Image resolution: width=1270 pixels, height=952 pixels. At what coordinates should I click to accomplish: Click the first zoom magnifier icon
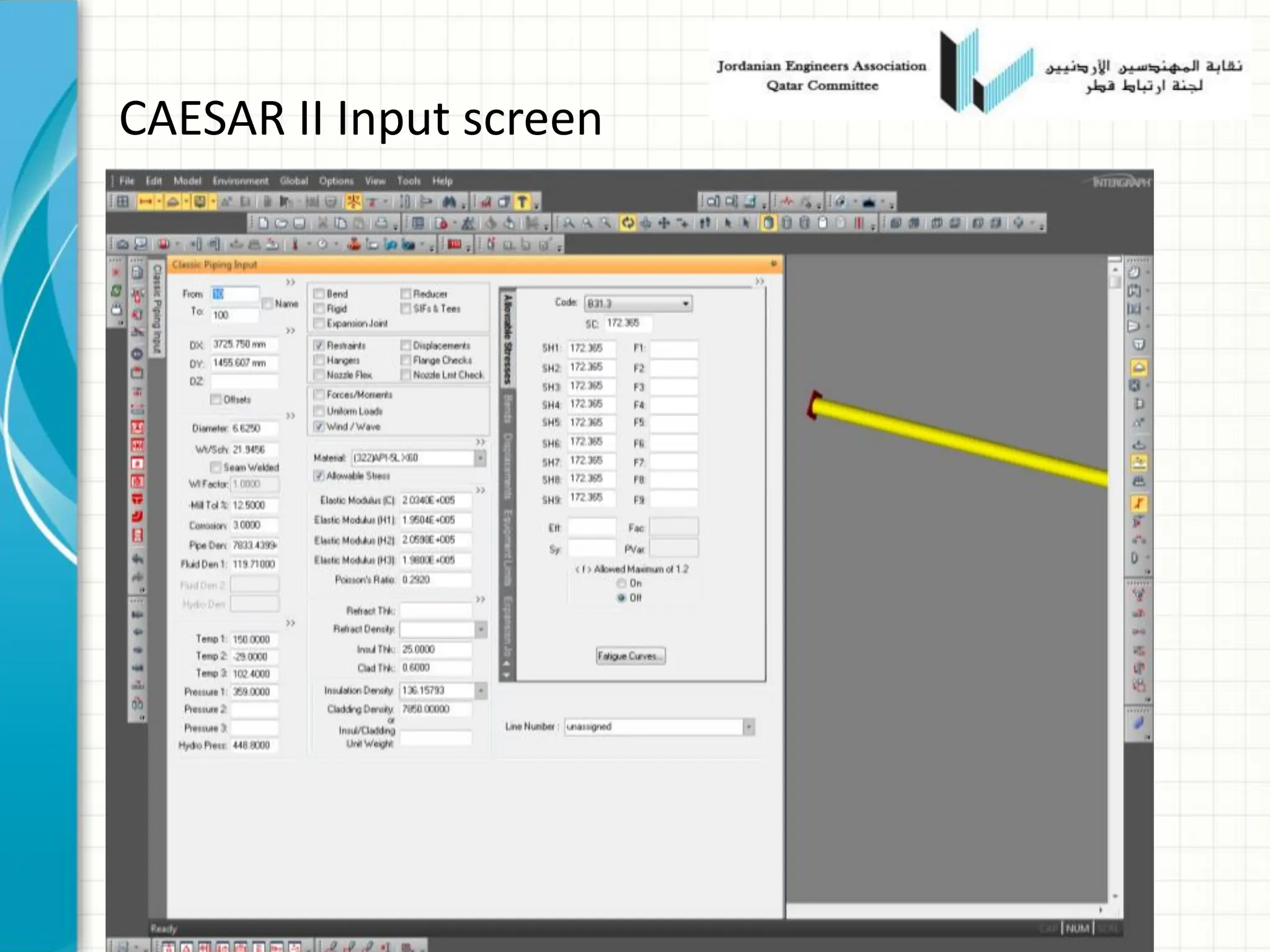(569, 223)
